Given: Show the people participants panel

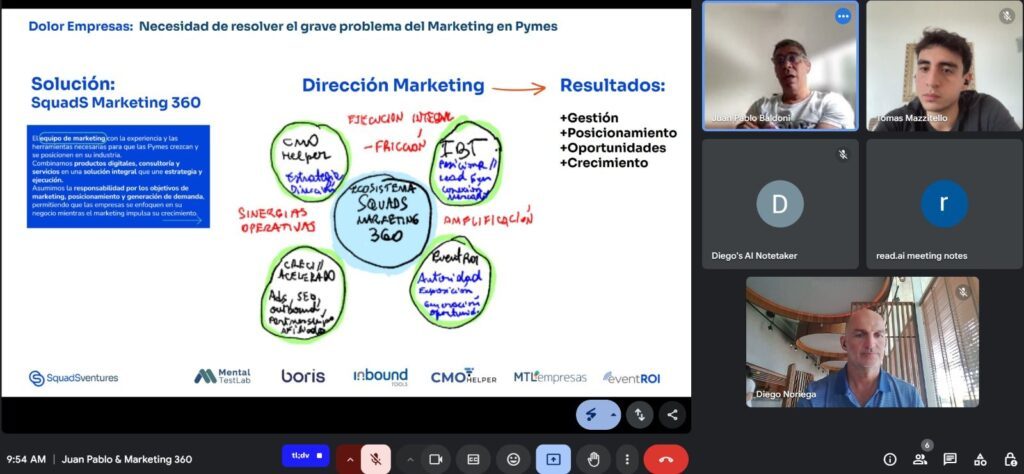Looking at the screenshot, I should coord(920,459).
